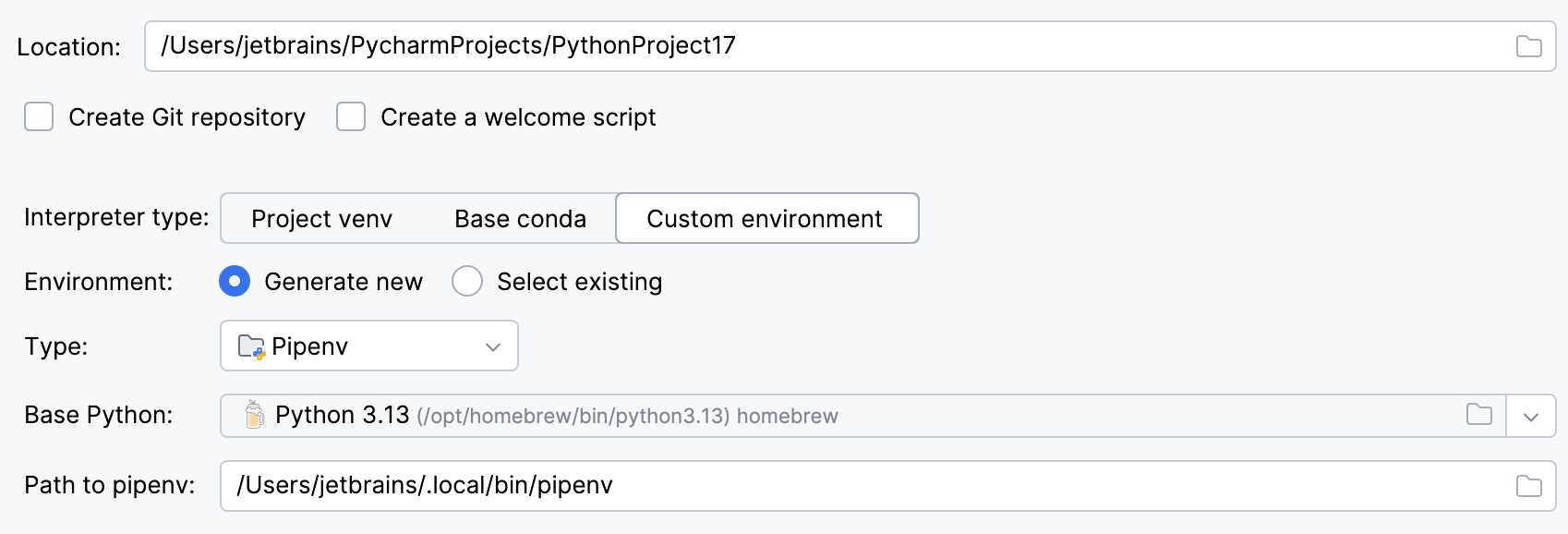This screenshot has height=534, width=1568.
Task: Open the Base Python 3.13 combo box
Action: 831,416
